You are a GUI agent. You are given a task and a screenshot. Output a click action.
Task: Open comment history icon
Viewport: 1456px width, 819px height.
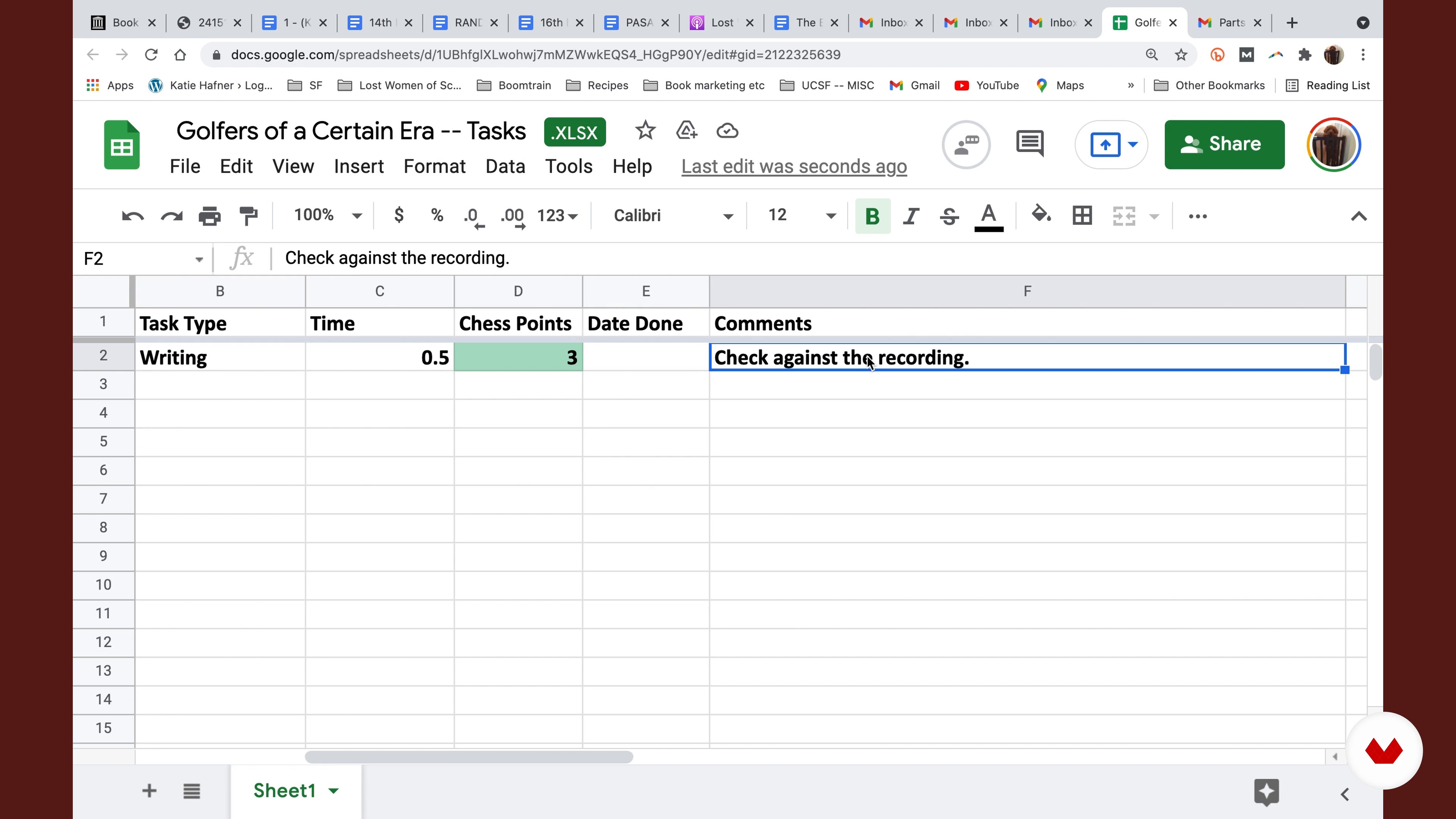1030,144
